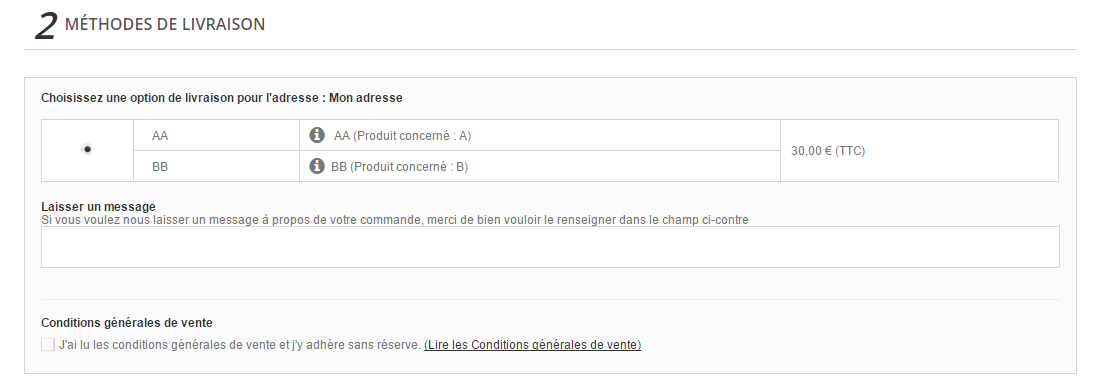Check the terms of sale agreement checkbox
The height and width of the screenshot is (391, 1093).
[47, 344]
